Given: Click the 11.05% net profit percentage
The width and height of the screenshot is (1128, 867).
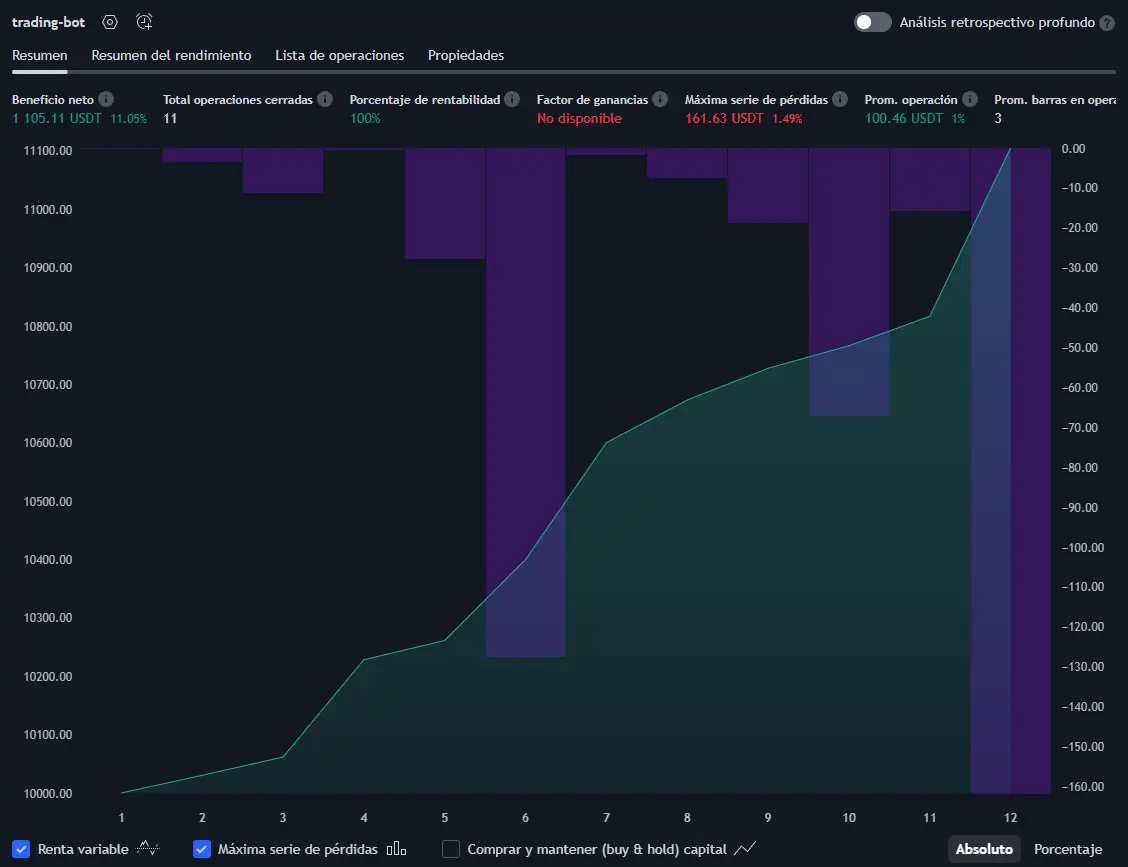Looking at the screenshot, I should [129, 119].
